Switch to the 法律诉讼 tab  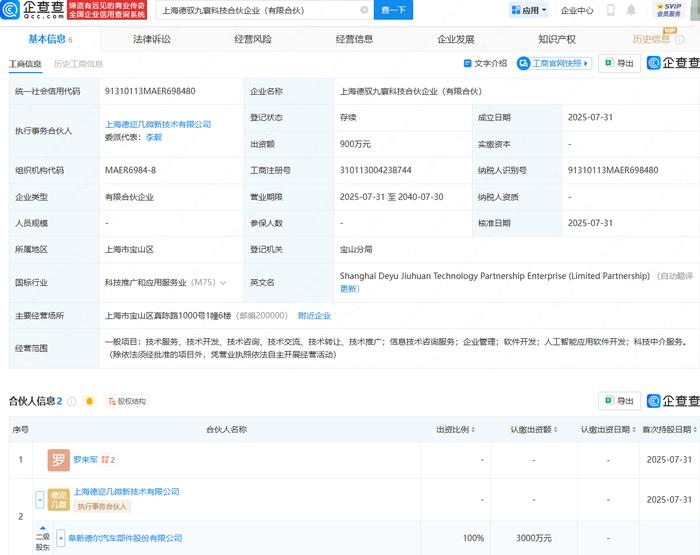pyautogui.click(x=152, y=39)
